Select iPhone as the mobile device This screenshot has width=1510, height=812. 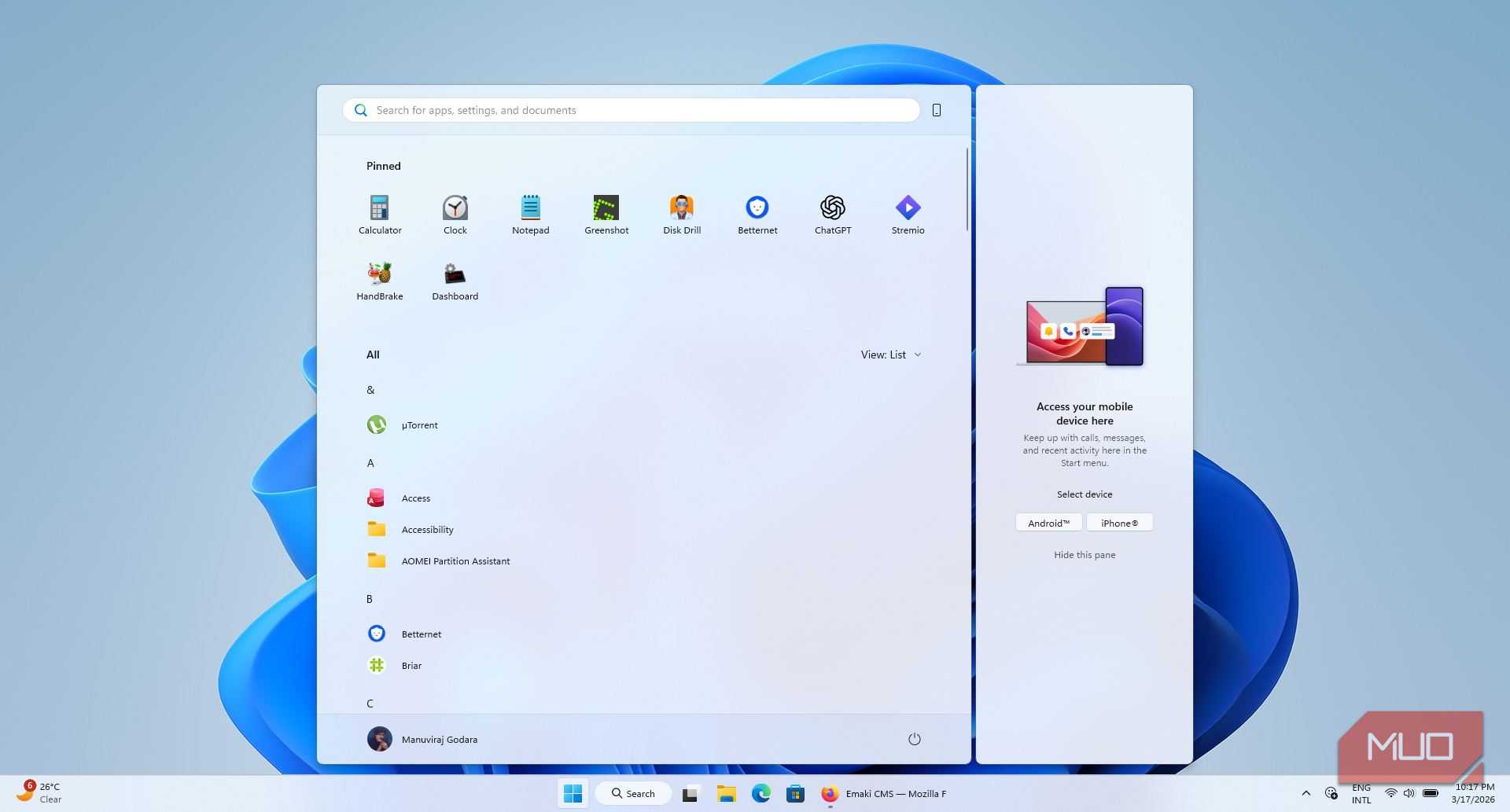coord(1119,523)
